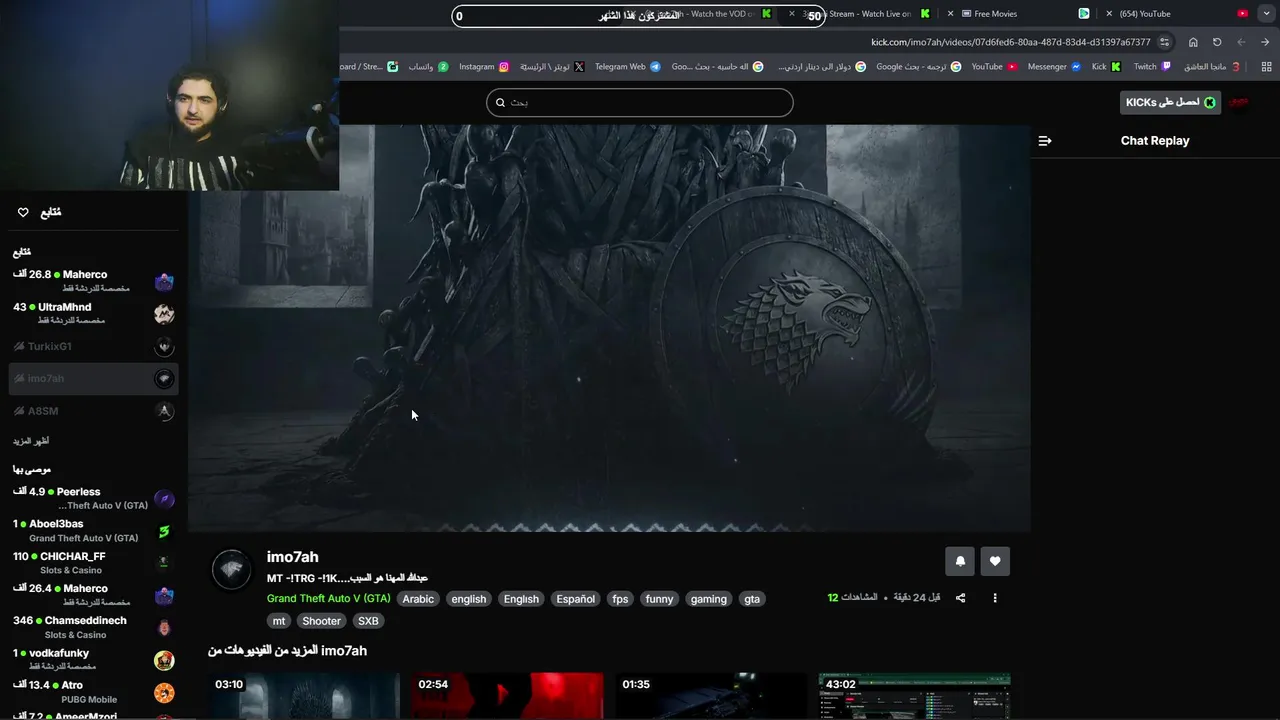Open Aboel3bas green avatar in recommended list

164,531
